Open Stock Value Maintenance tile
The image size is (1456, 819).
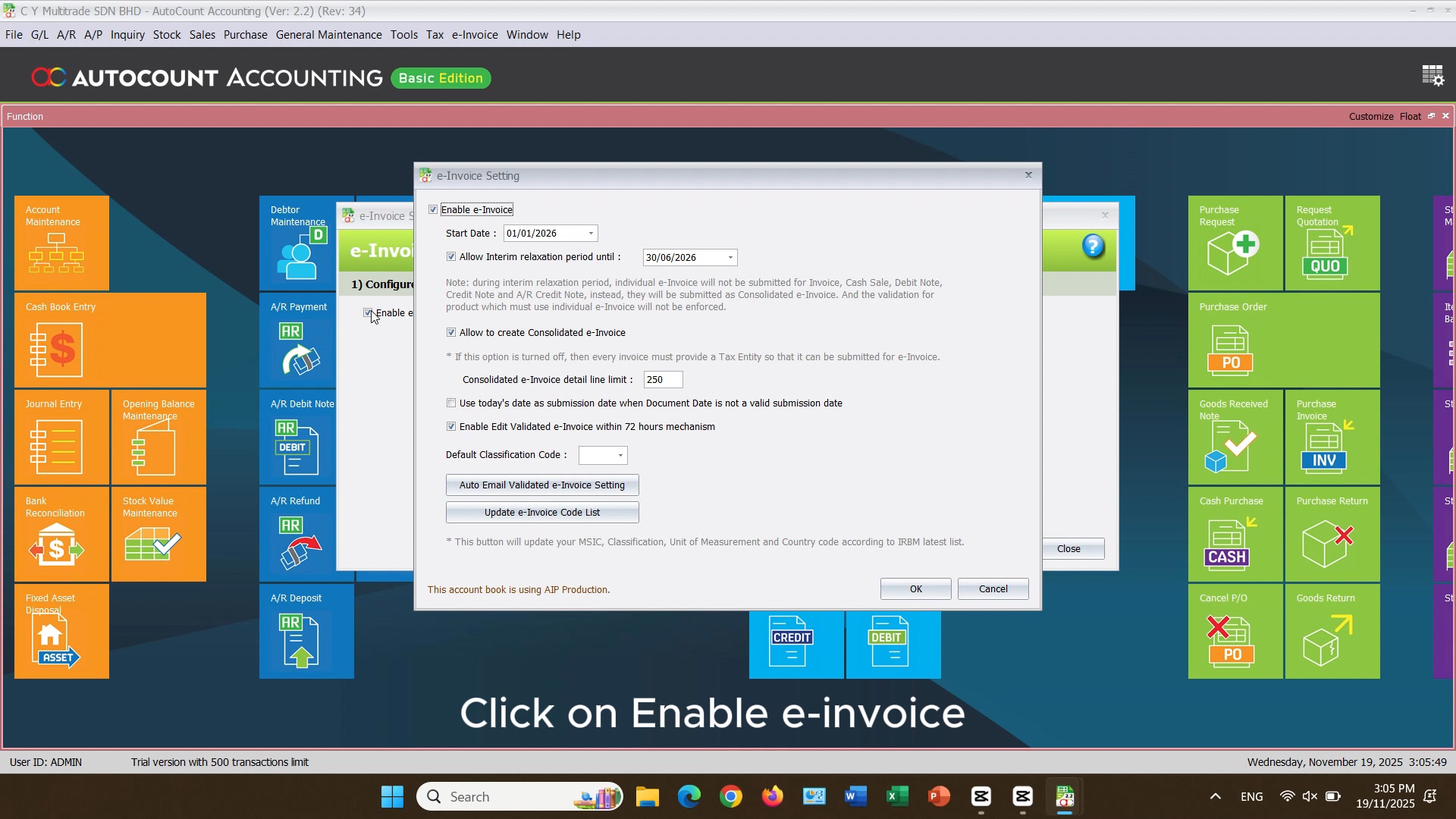pos(158,535)
